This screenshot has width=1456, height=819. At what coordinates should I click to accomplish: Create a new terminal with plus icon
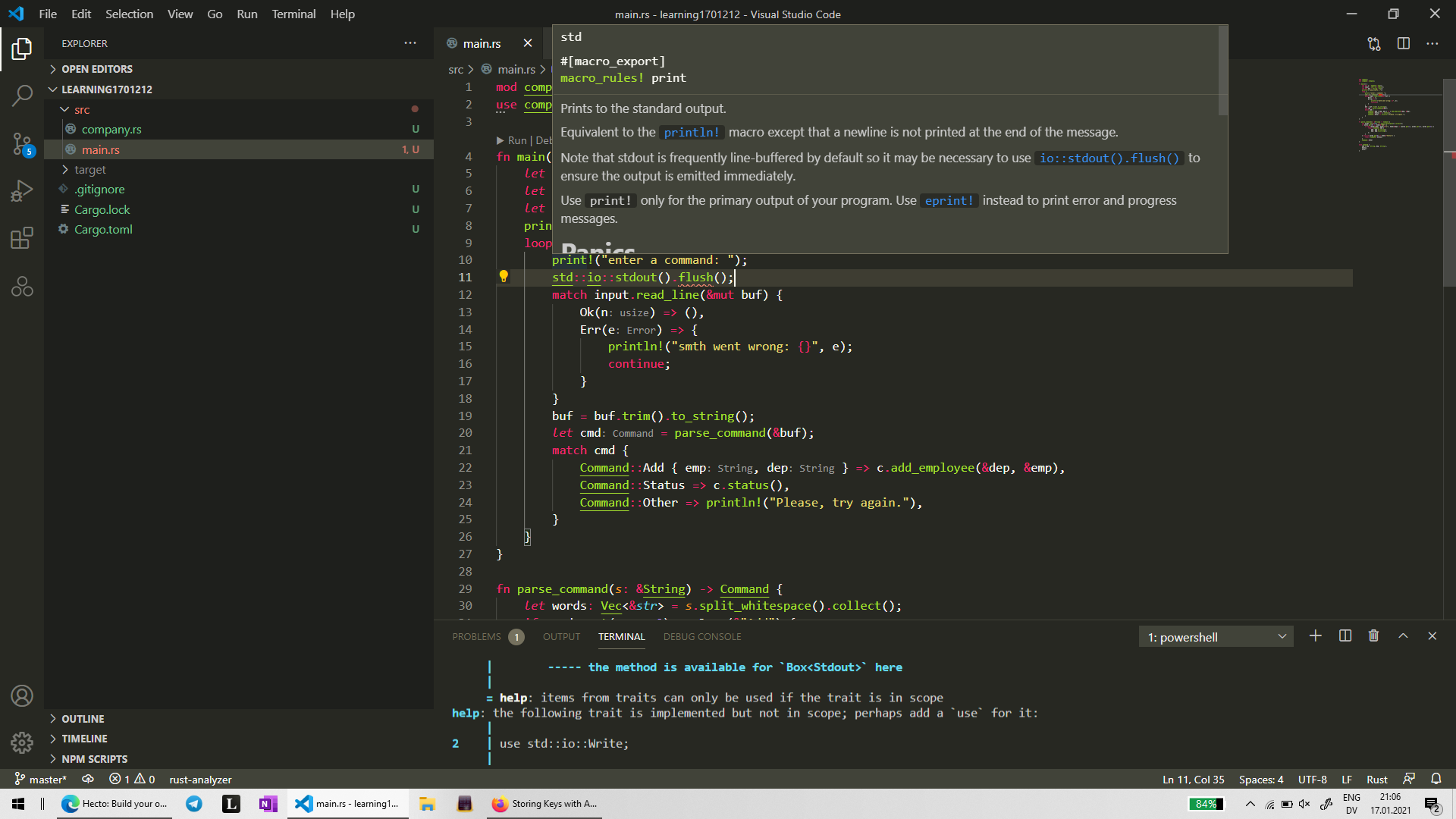pyautogui.click(x=1316, y=636)
